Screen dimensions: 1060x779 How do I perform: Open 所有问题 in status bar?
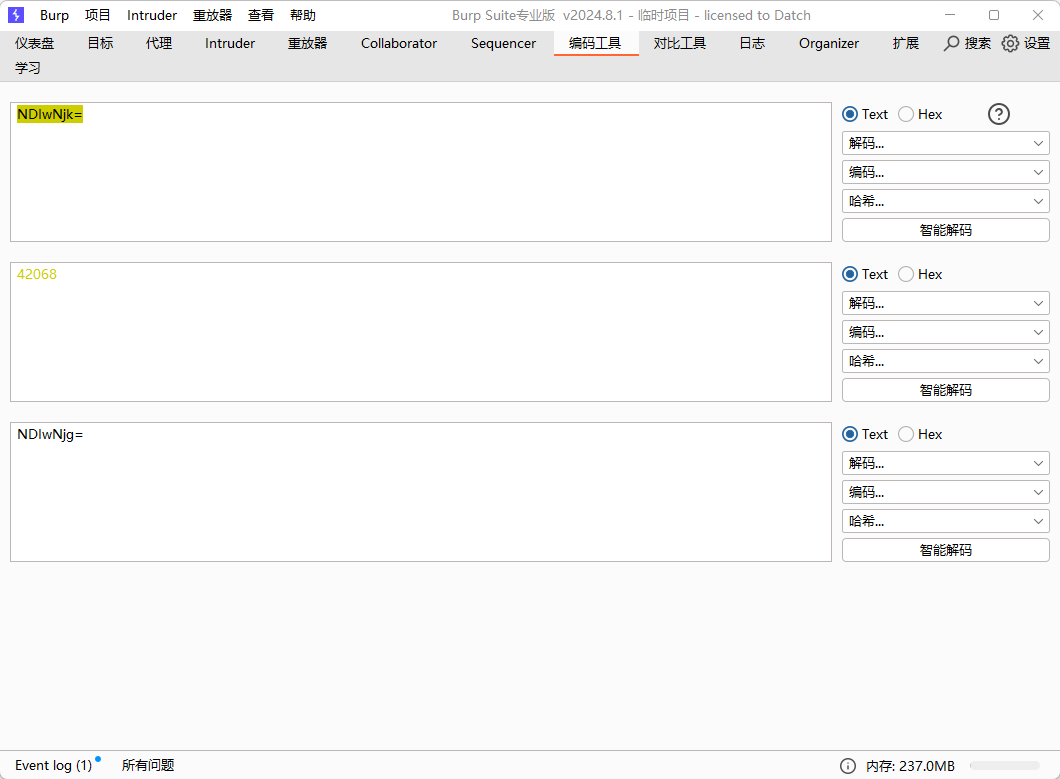[148, 765]
